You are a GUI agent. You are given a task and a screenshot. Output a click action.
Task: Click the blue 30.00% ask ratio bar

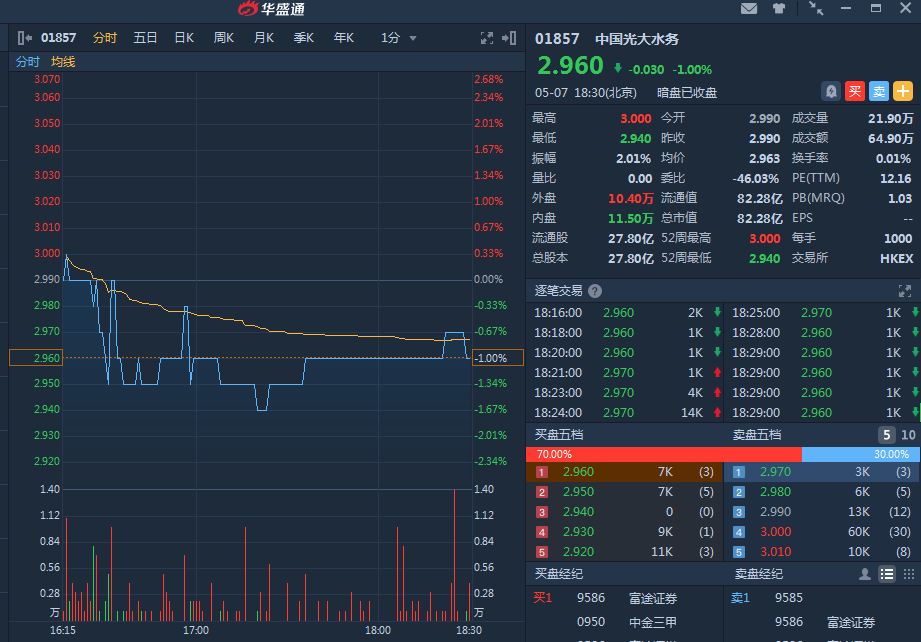pyautogui.click(x=861, y=454)
